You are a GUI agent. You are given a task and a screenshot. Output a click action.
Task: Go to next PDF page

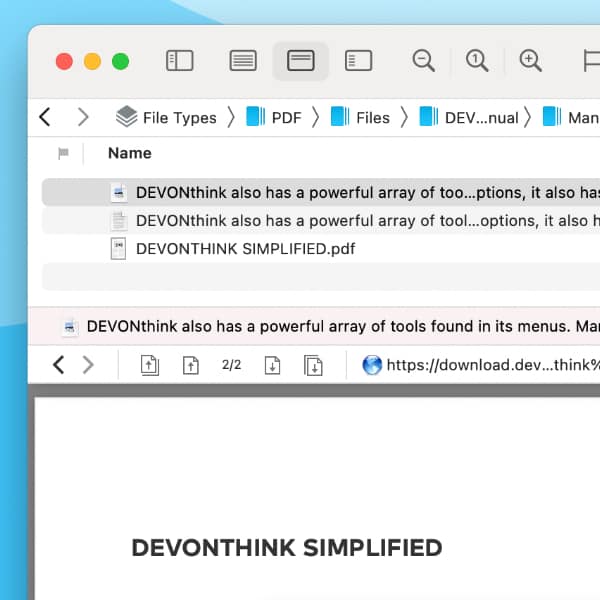pyautogui.click(x=272, y=365)
